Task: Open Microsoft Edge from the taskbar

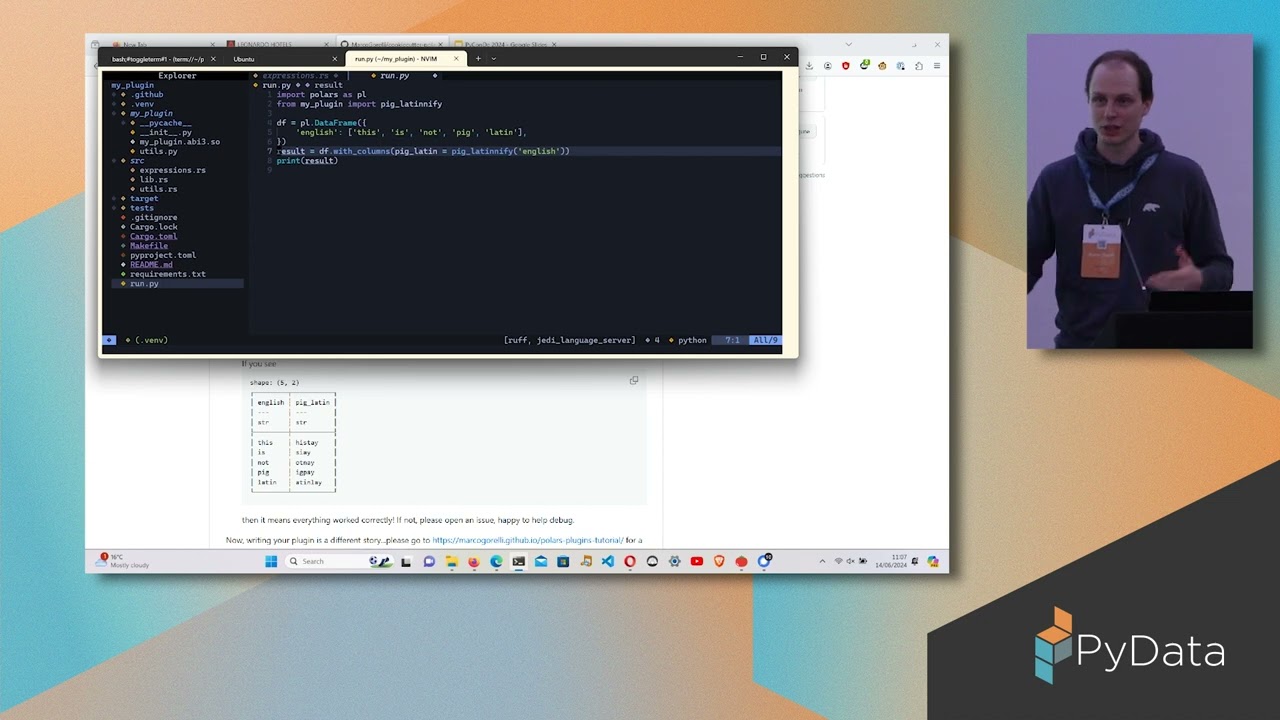Action: (496, 561)
